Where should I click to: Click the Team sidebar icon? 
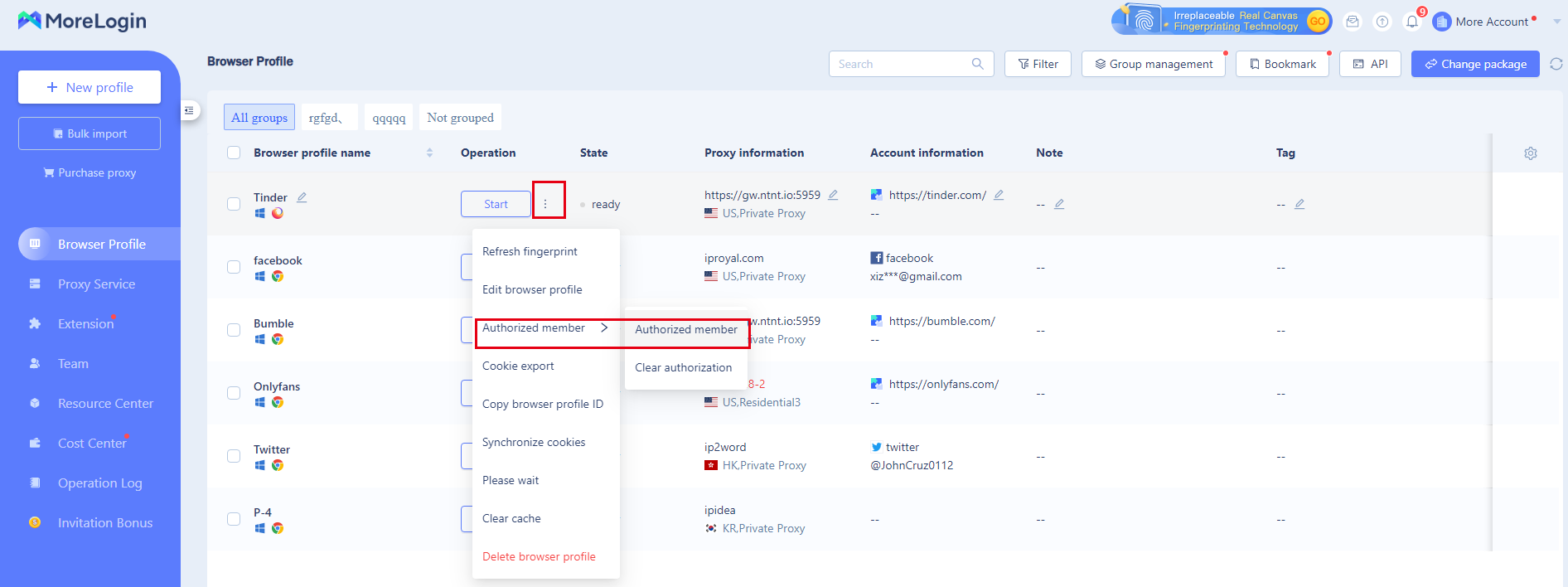[x=35, y=363]
